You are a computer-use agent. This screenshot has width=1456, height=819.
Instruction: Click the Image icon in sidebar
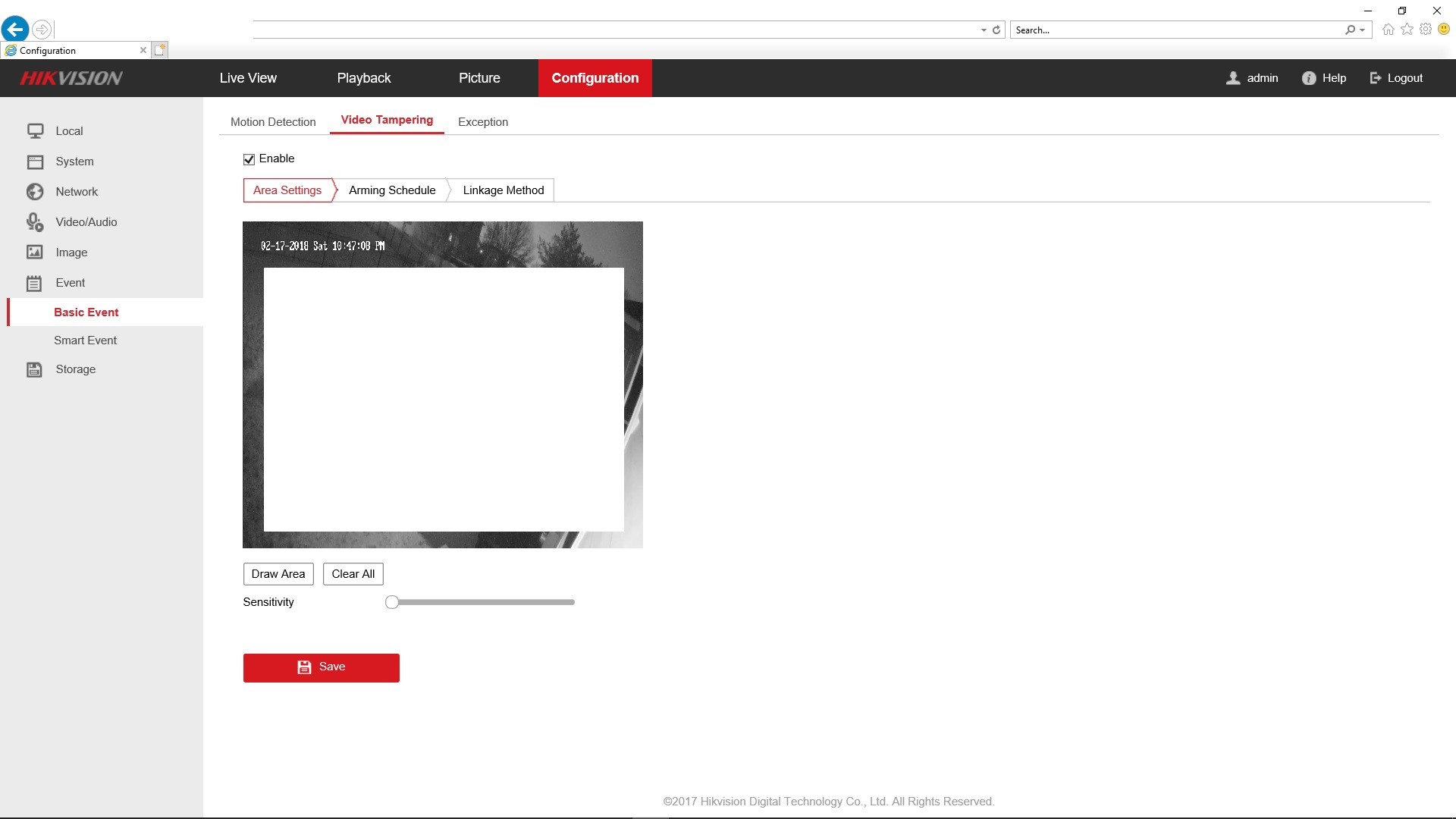(35, 253)
